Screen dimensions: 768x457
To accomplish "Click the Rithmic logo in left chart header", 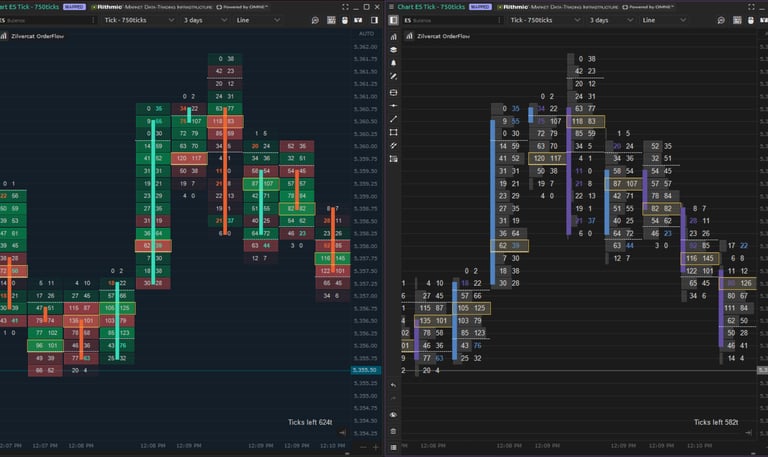I will click(107, 7).
